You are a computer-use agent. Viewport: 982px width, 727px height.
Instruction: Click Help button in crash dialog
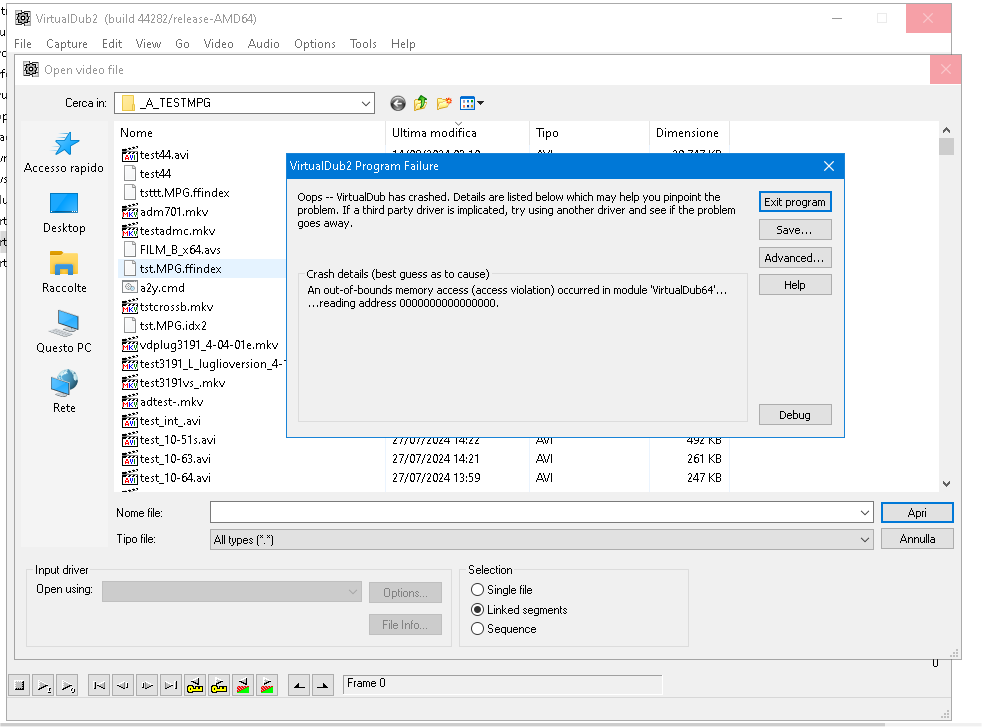point(795,285)
